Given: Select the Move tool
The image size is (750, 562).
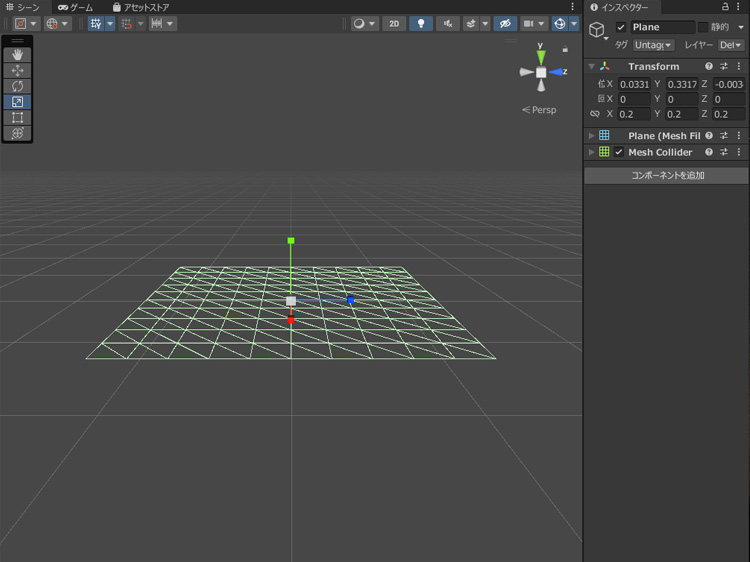Looking at the screenshot, I should [x=17, y=71].
